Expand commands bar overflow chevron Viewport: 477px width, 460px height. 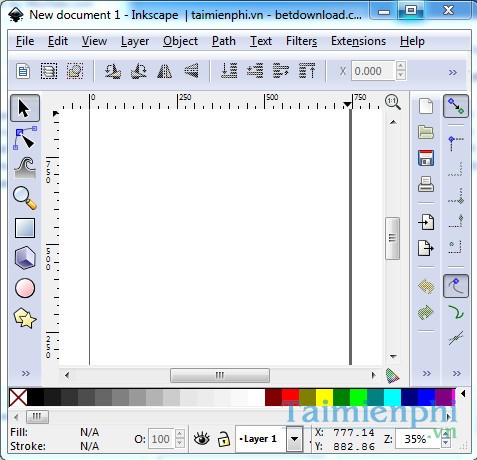427,373
